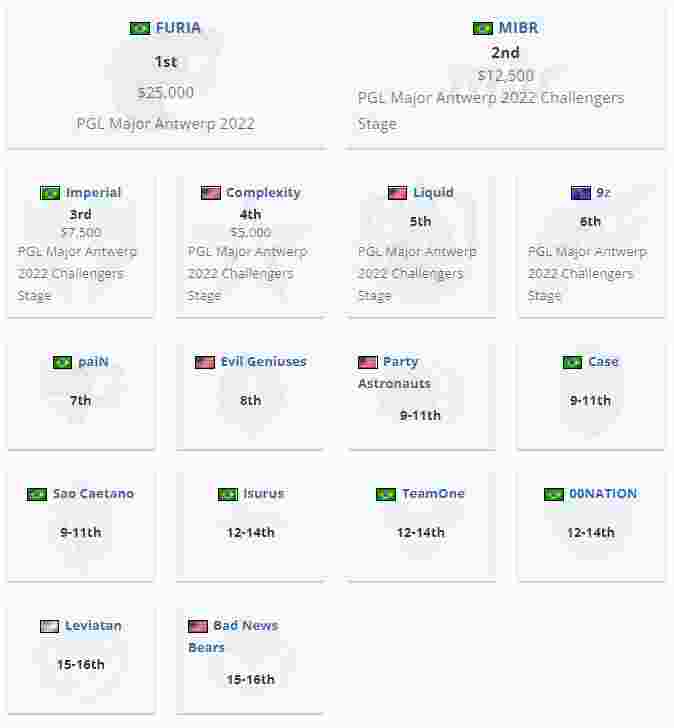674x728 pixels.
Task: Click the flag icon beside 00NATION
Action: [x=554, y=494]
